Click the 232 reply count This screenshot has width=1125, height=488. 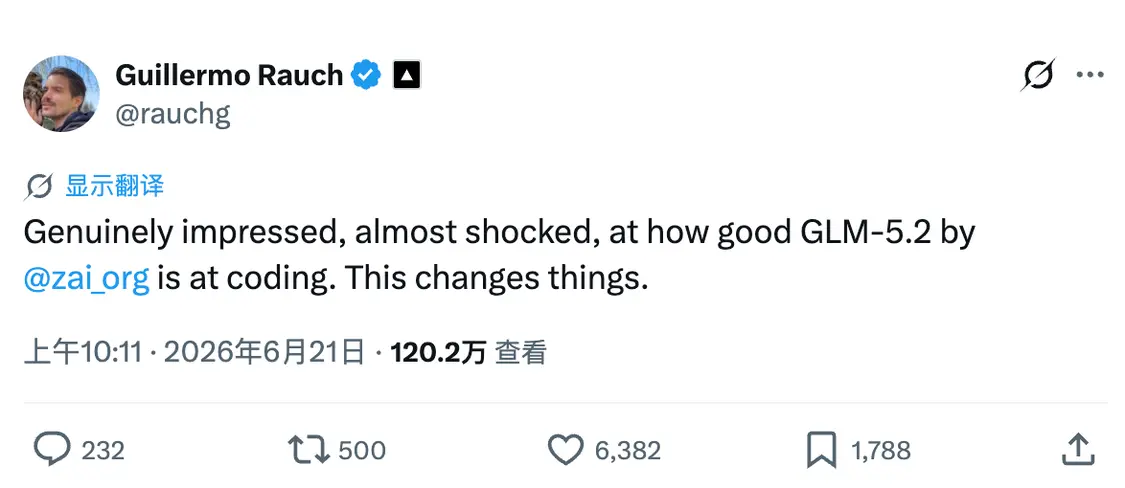(103, 451)
